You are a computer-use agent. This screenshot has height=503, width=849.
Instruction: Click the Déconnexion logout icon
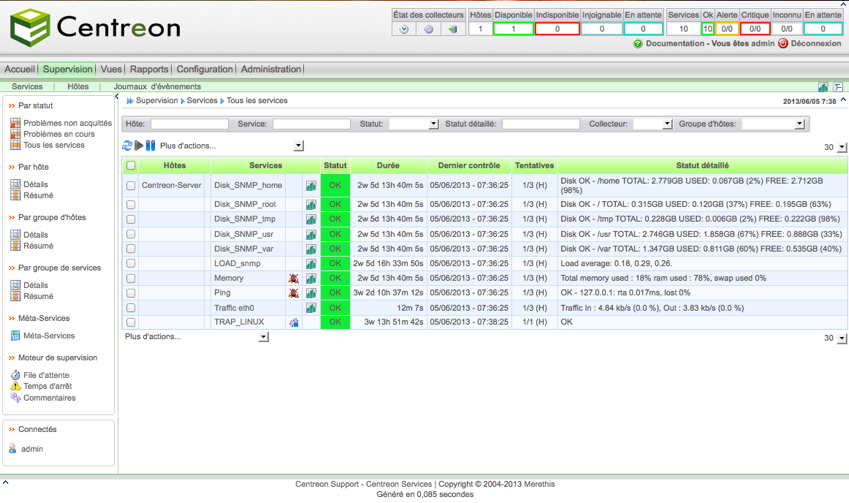pyautogui.click(x=783, y=44)
